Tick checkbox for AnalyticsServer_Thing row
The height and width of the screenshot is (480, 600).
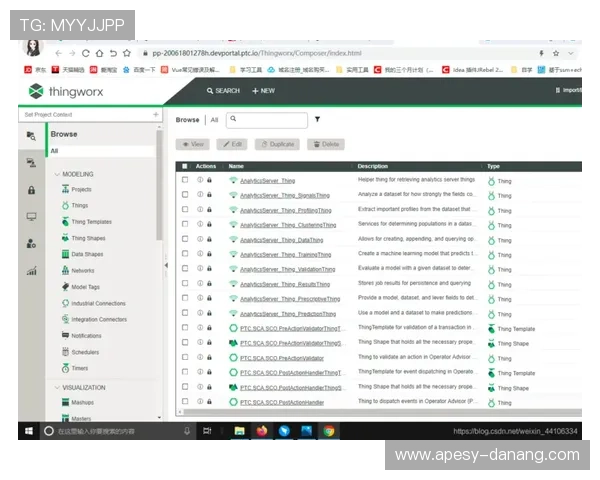click(184, 181)
